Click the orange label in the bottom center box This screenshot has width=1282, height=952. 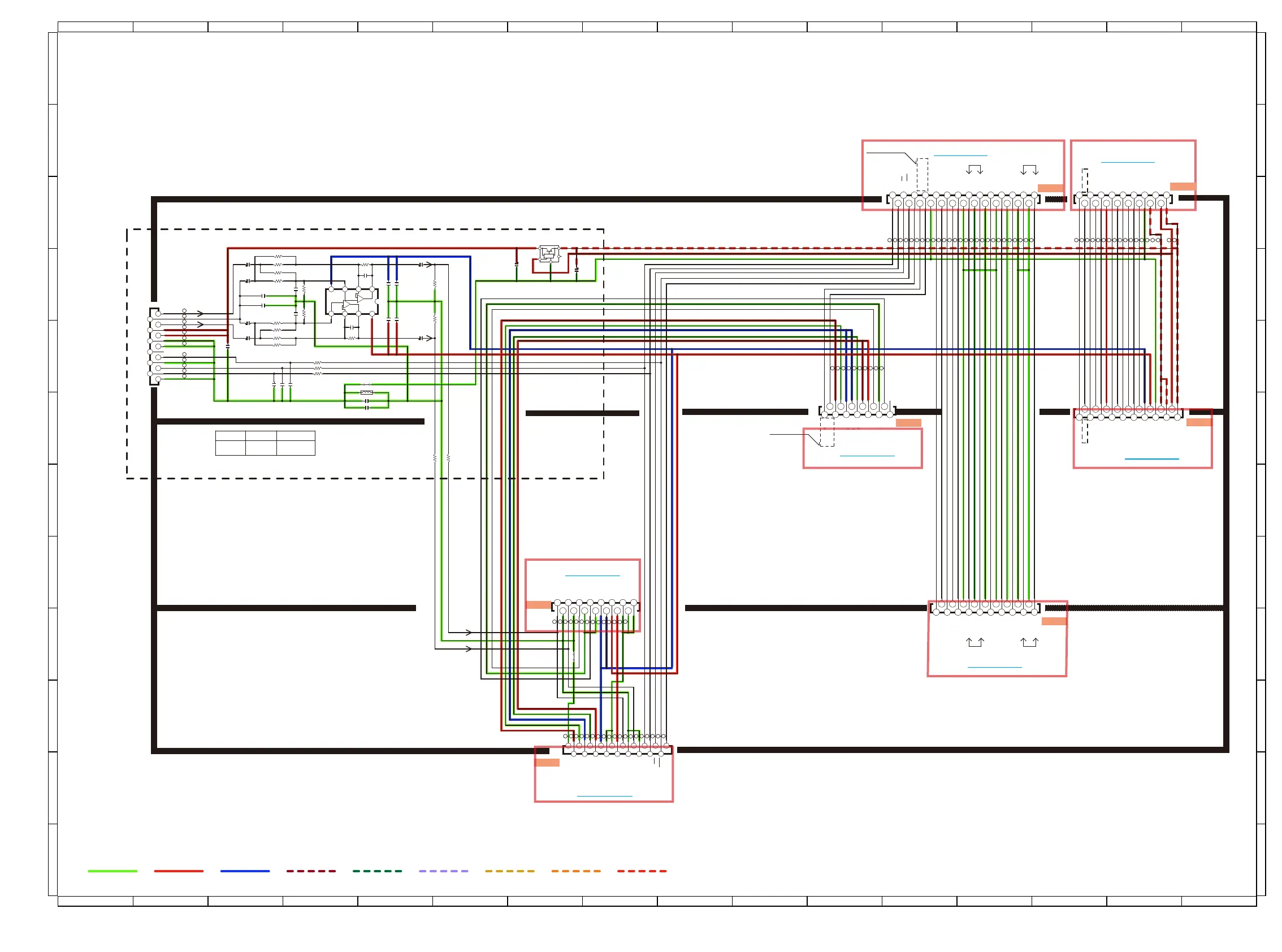547,763
